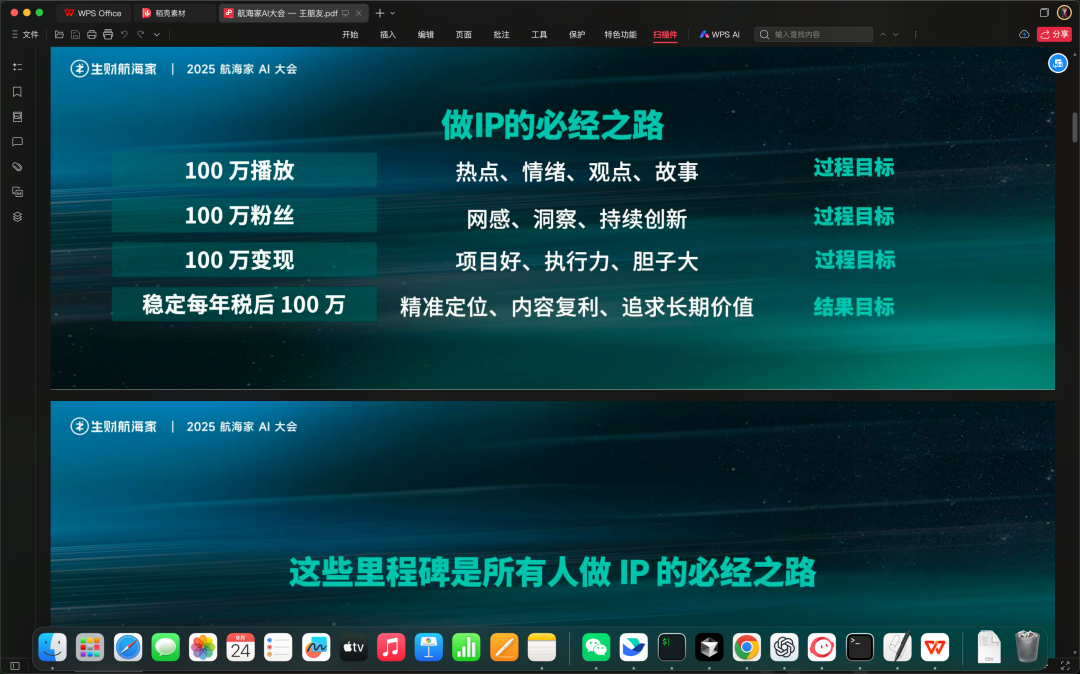Switch to the 批注 tab

pos(501,34)
